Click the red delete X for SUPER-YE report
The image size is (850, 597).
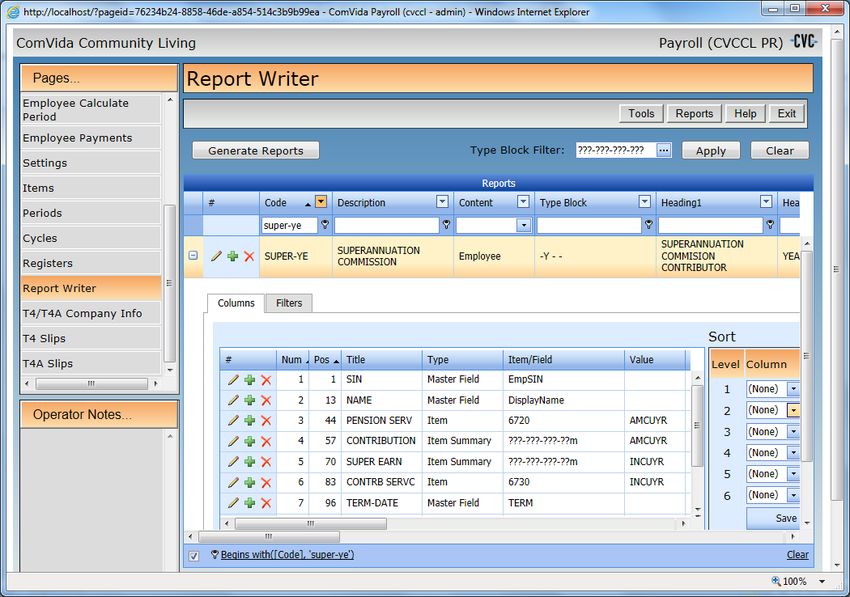pyautogui.click(x=249, y=257)
